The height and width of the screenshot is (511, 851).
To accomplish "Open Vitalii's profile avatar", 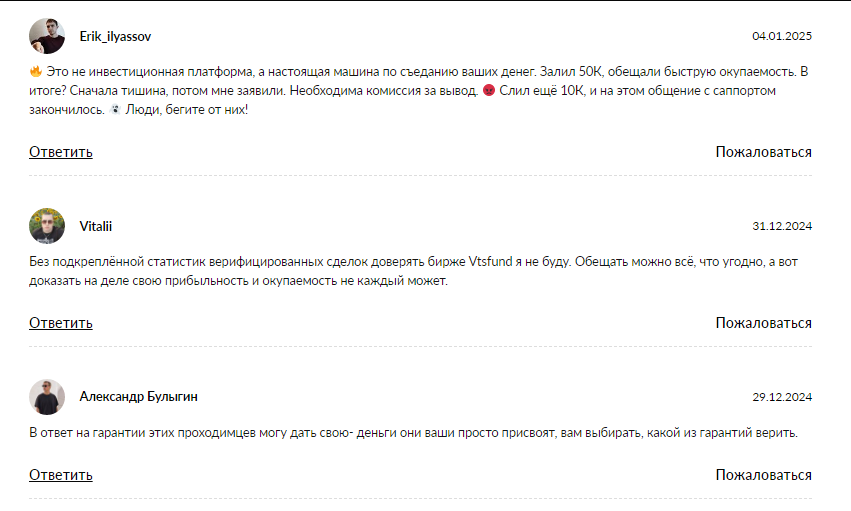I will [x=47, y=226].
